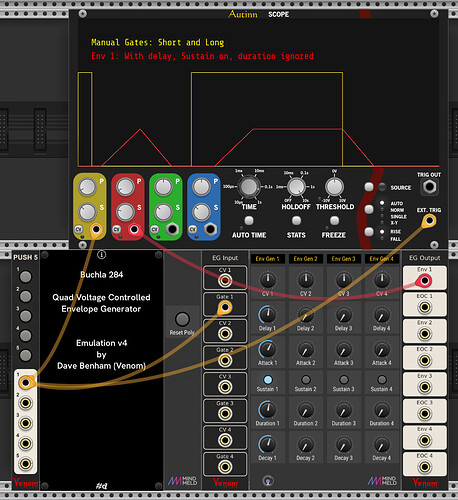This screenshot has height=500, width=458.
Task: Click the Reset Poly button
Action: coord(182,319)
